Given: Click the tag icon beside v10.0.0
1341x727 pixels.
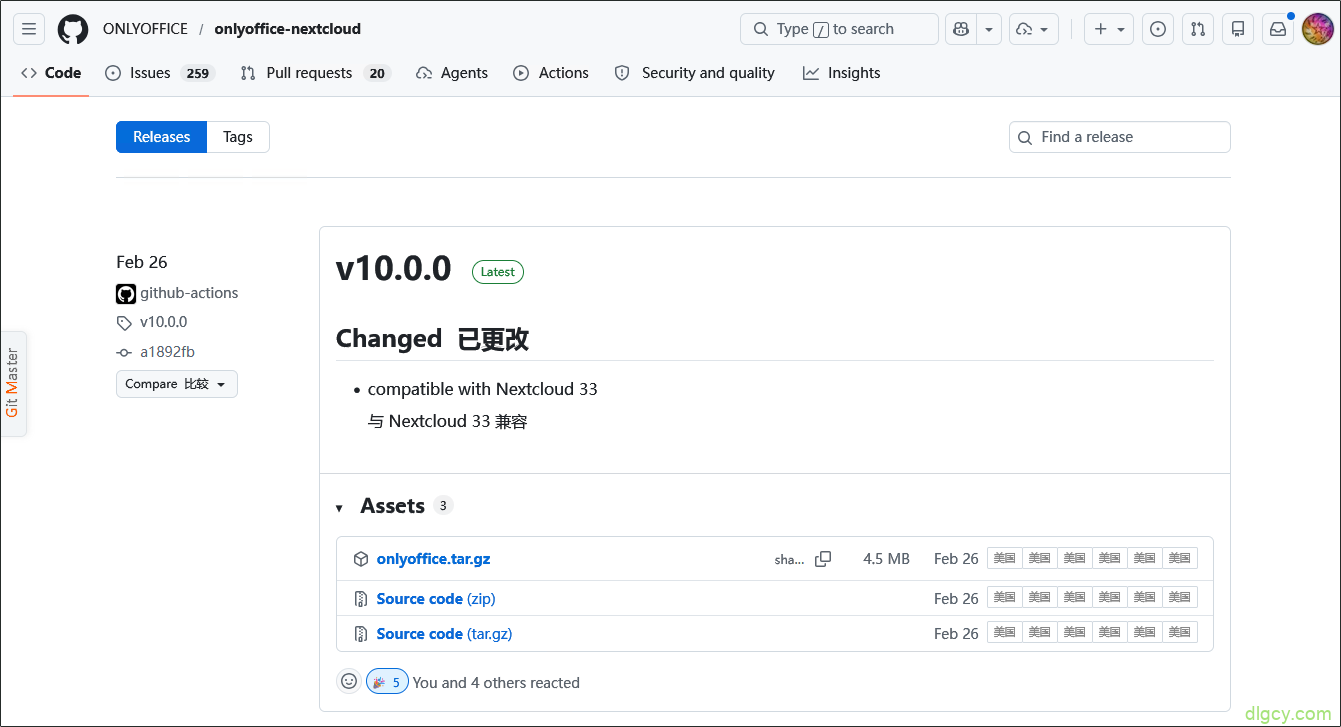Looking at the screenshot, I should click(124, 323).
